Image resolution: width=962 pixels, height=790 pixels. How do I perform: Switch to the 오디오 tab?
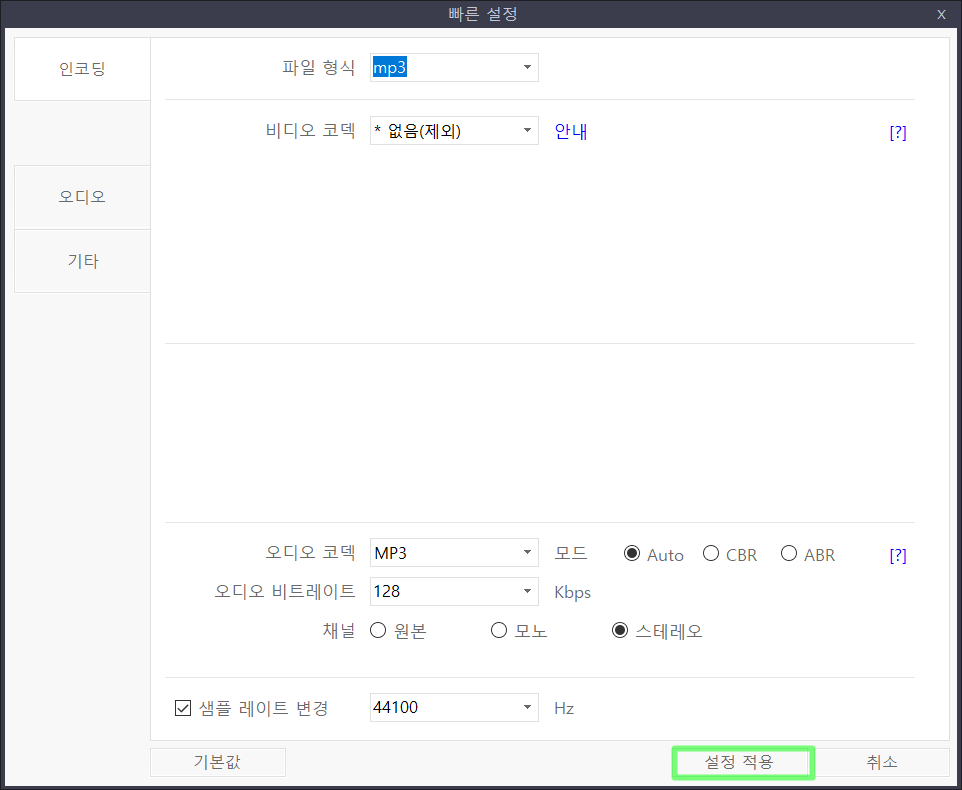coord(82,197)
